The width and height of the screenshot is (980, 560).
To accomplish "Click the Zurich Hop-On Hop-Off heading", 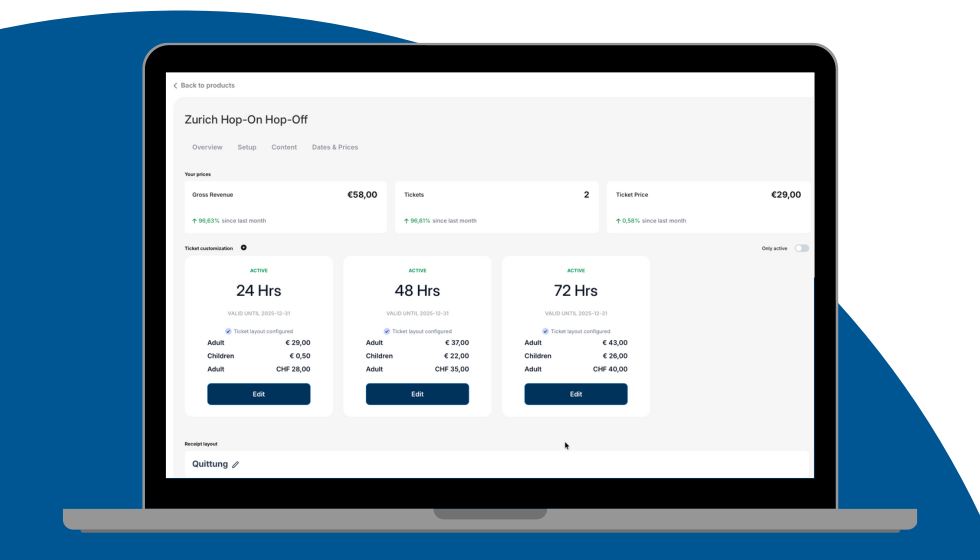I will (246, 120).
